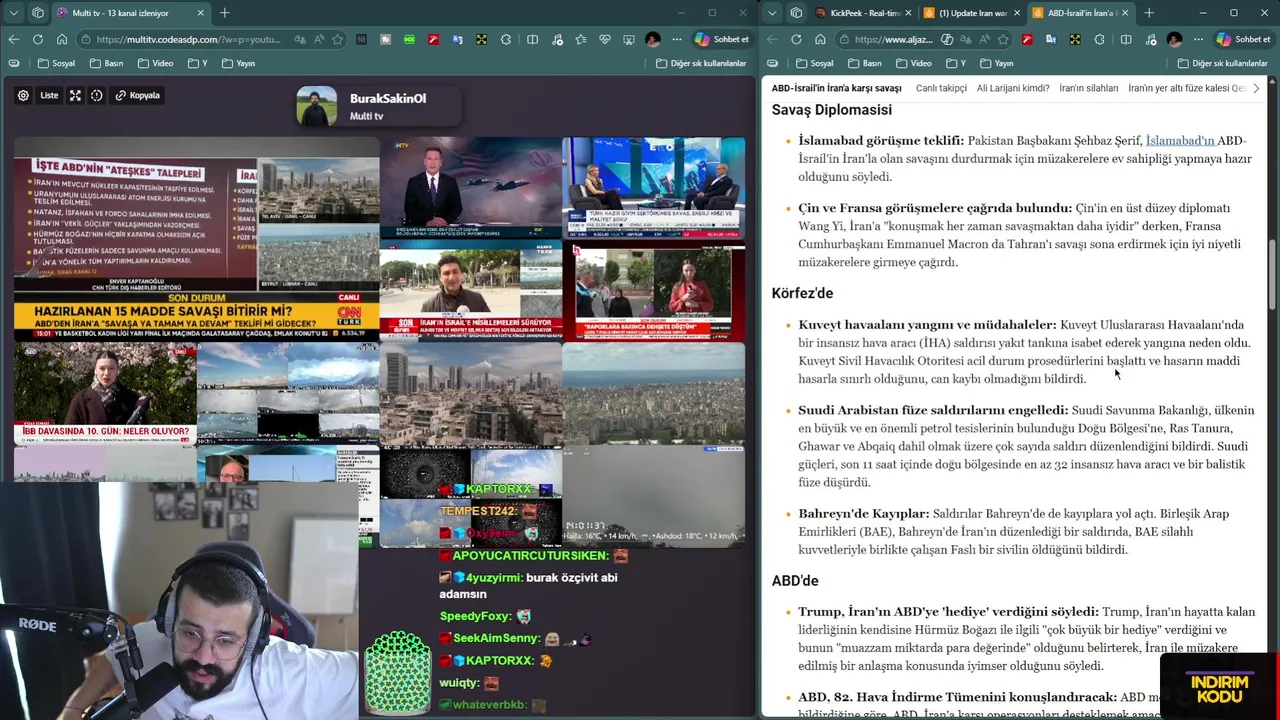The image size is (1280, 720).
Task: Open Basın bookmarks folder in left browser
Action: click(107, 63)
